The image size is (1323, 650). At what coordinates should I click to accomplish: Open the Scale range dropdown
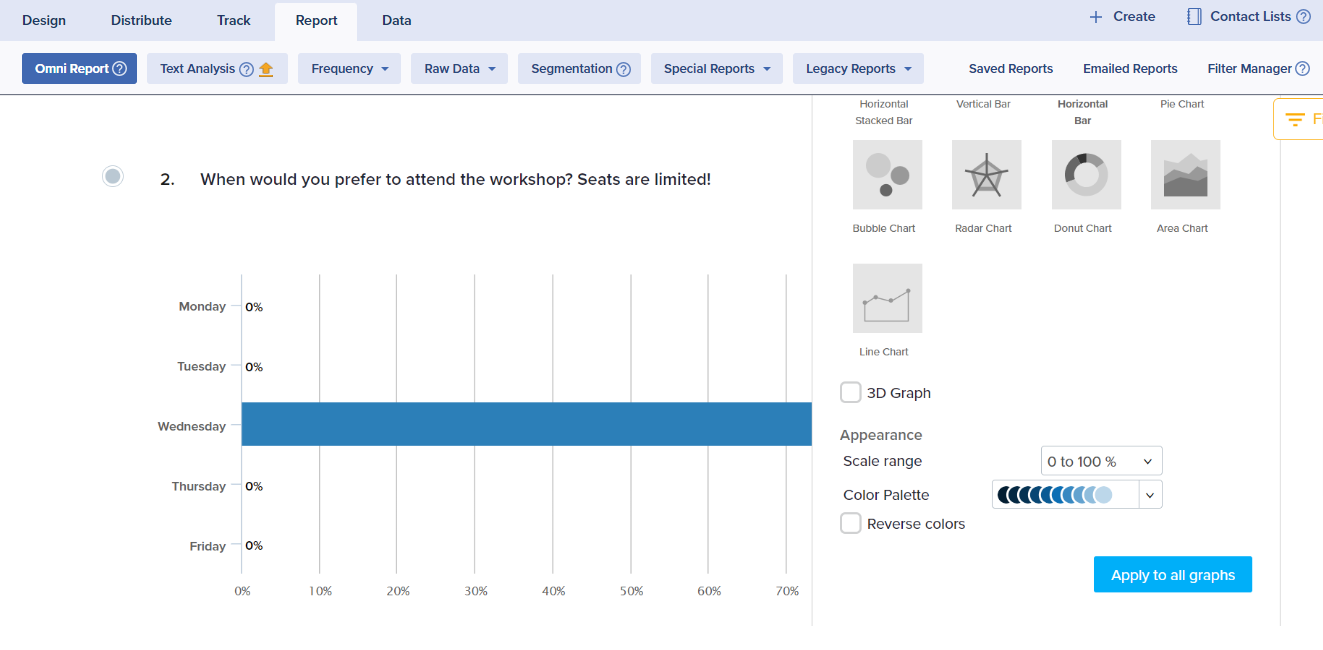1101,461
